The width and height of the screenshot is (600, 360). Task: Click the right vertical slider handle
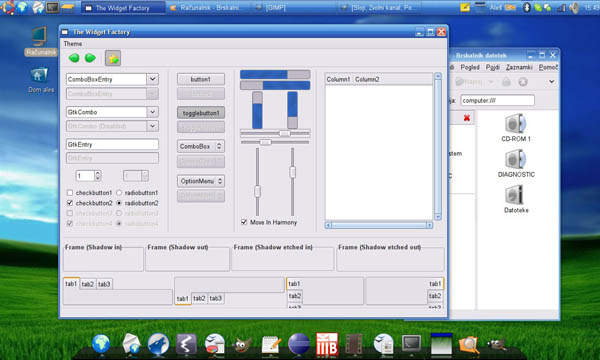[292, 172]
